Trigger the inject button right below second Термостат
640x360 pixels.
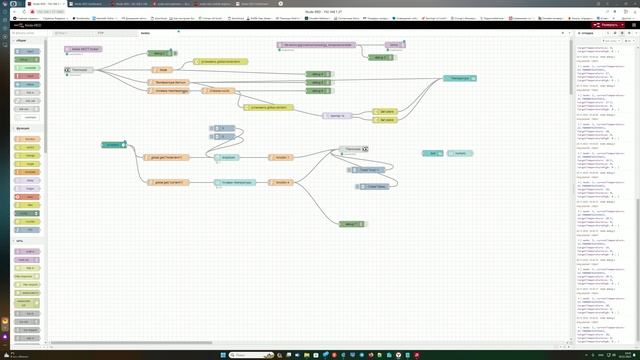point(349,170)
